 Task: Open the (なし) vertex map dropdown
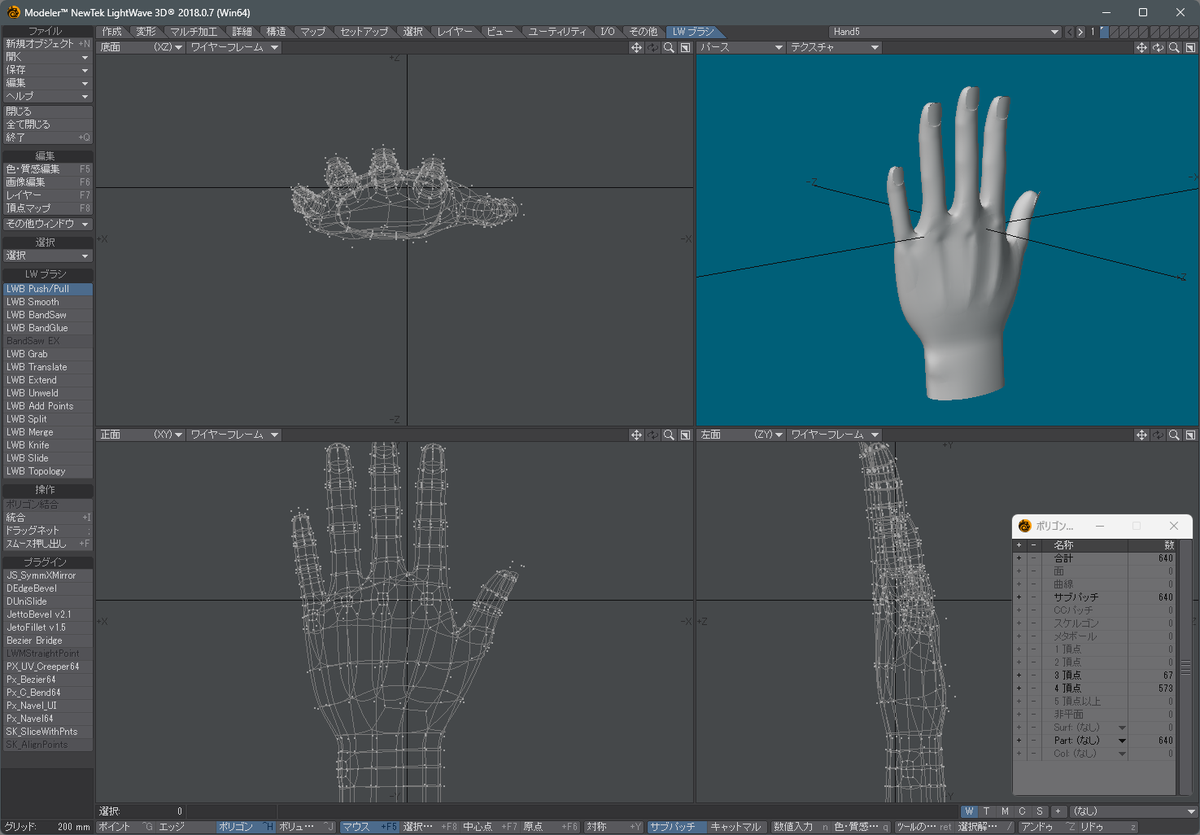point(1131,811)
